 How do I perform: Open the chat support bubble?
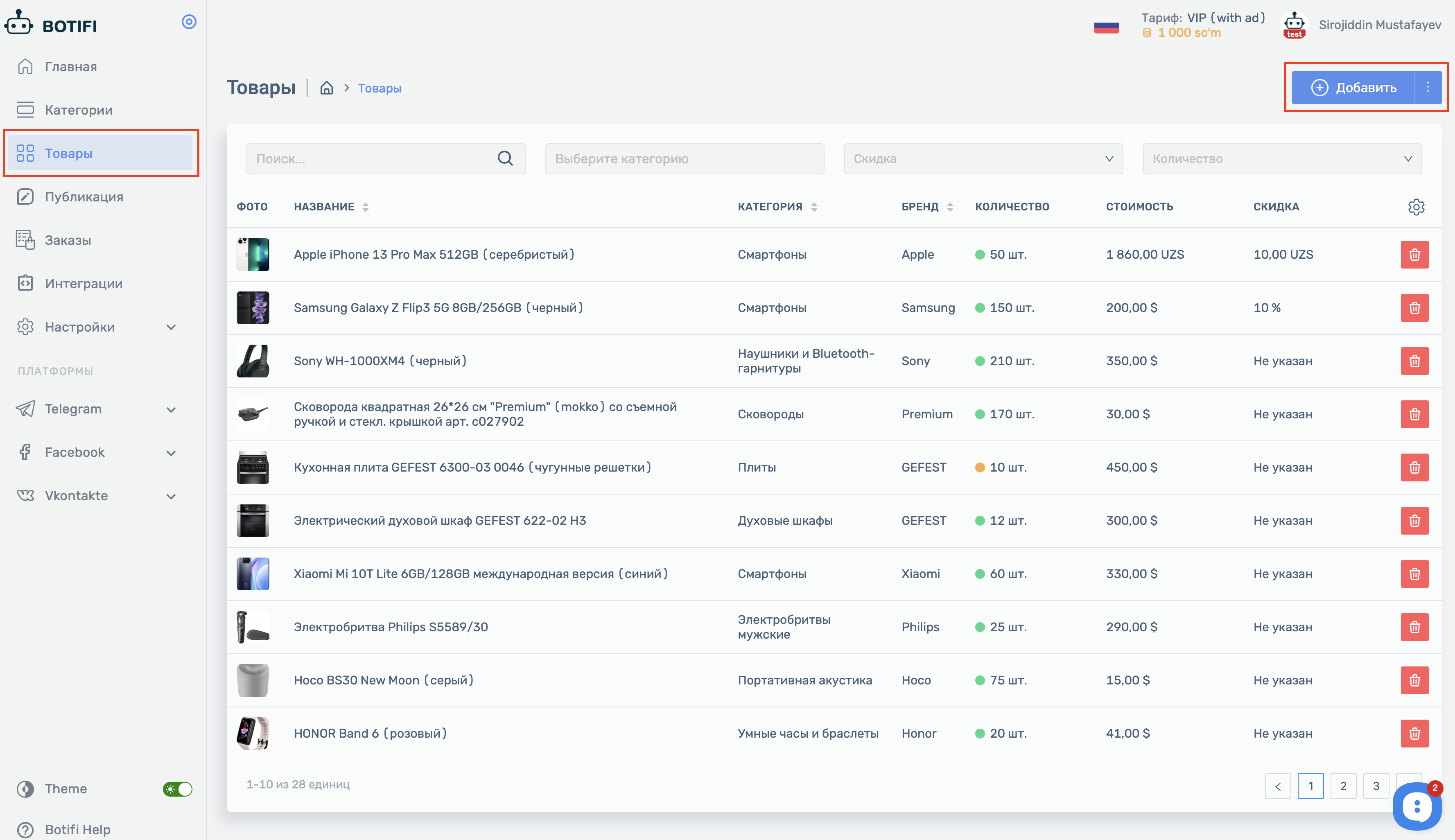tap(1417, 806)
